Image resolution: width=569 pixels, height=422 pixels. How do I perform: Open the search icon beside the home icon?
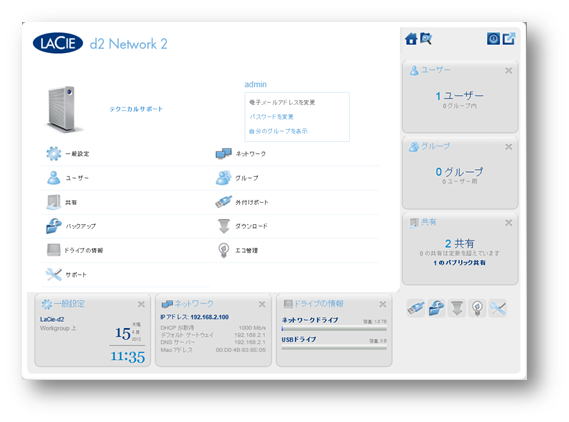pos(426,38)
